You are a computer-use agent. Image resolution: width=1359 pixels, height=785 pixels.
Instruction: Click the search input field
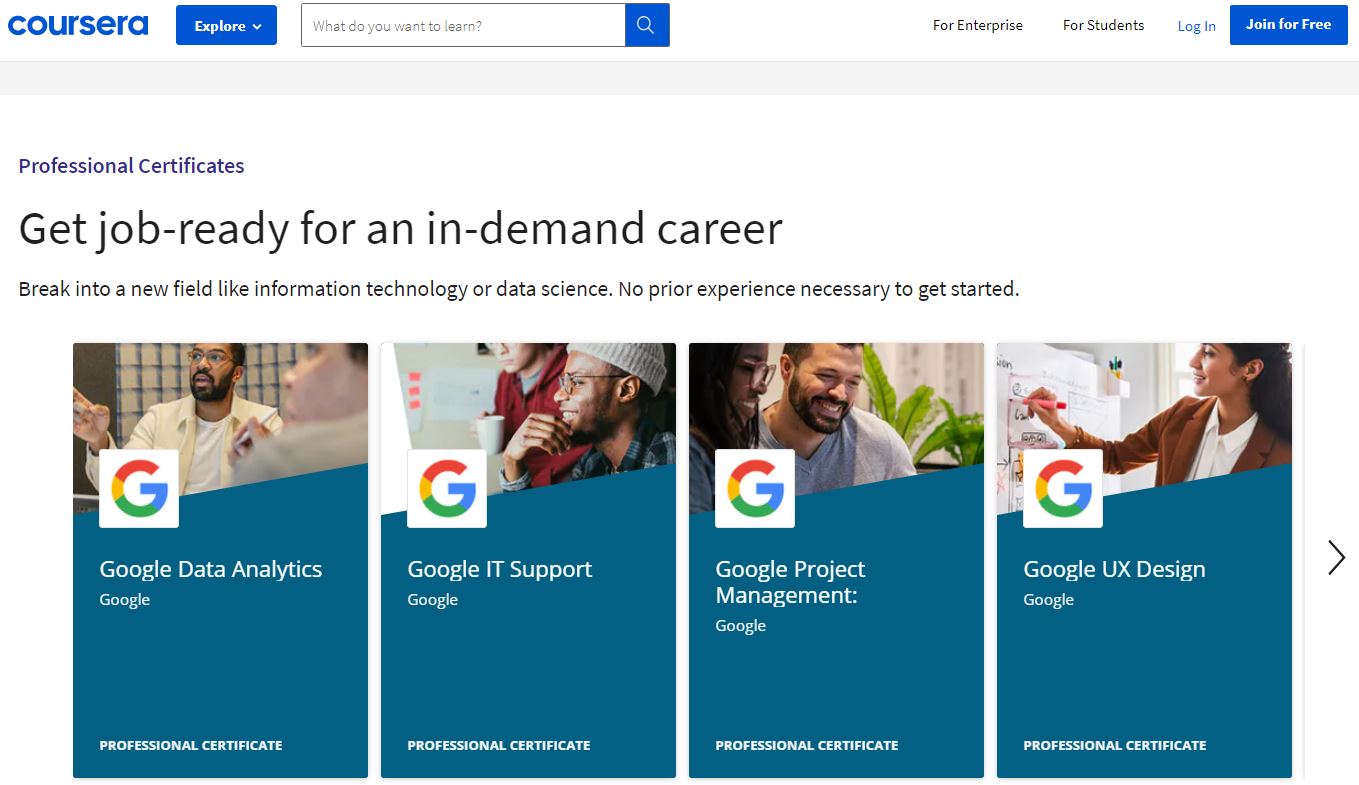[x=462, y=25]
